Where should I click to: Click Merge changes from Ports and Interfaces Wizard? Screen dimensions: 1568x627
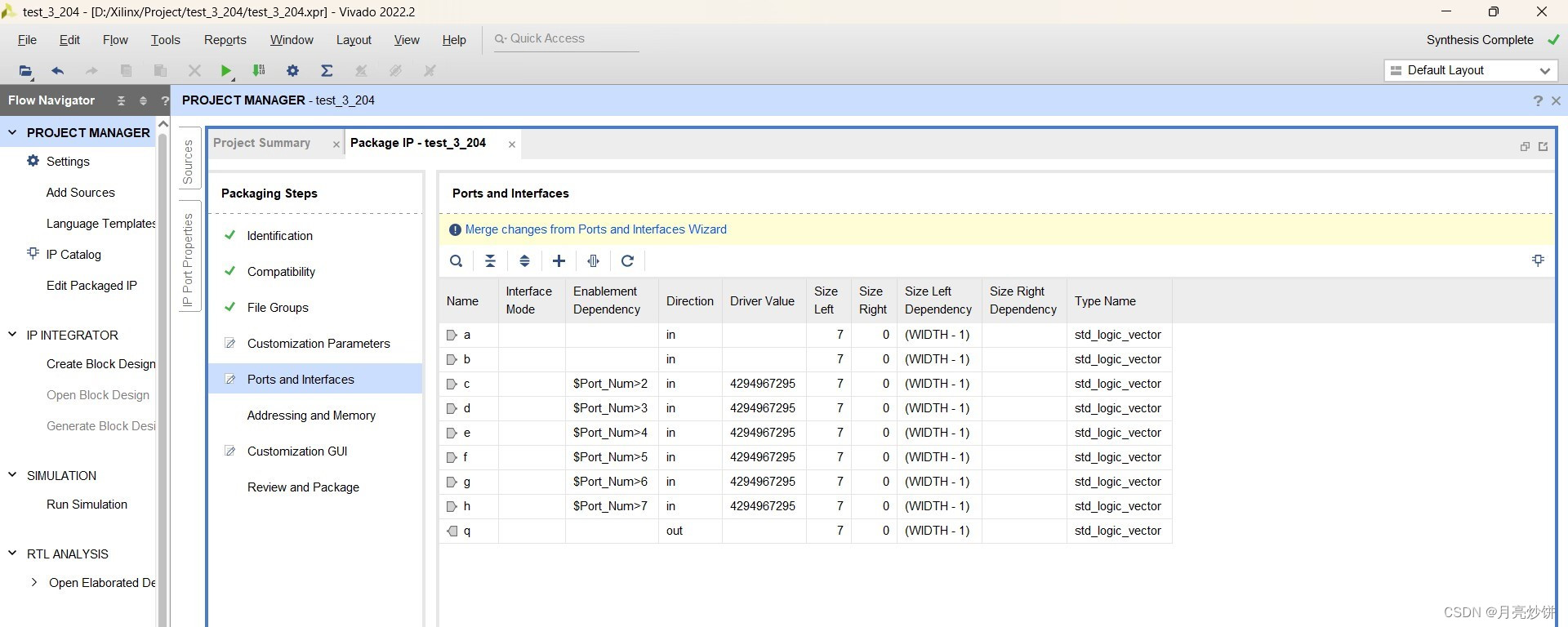pyautogui.click(x=595, y=229)
